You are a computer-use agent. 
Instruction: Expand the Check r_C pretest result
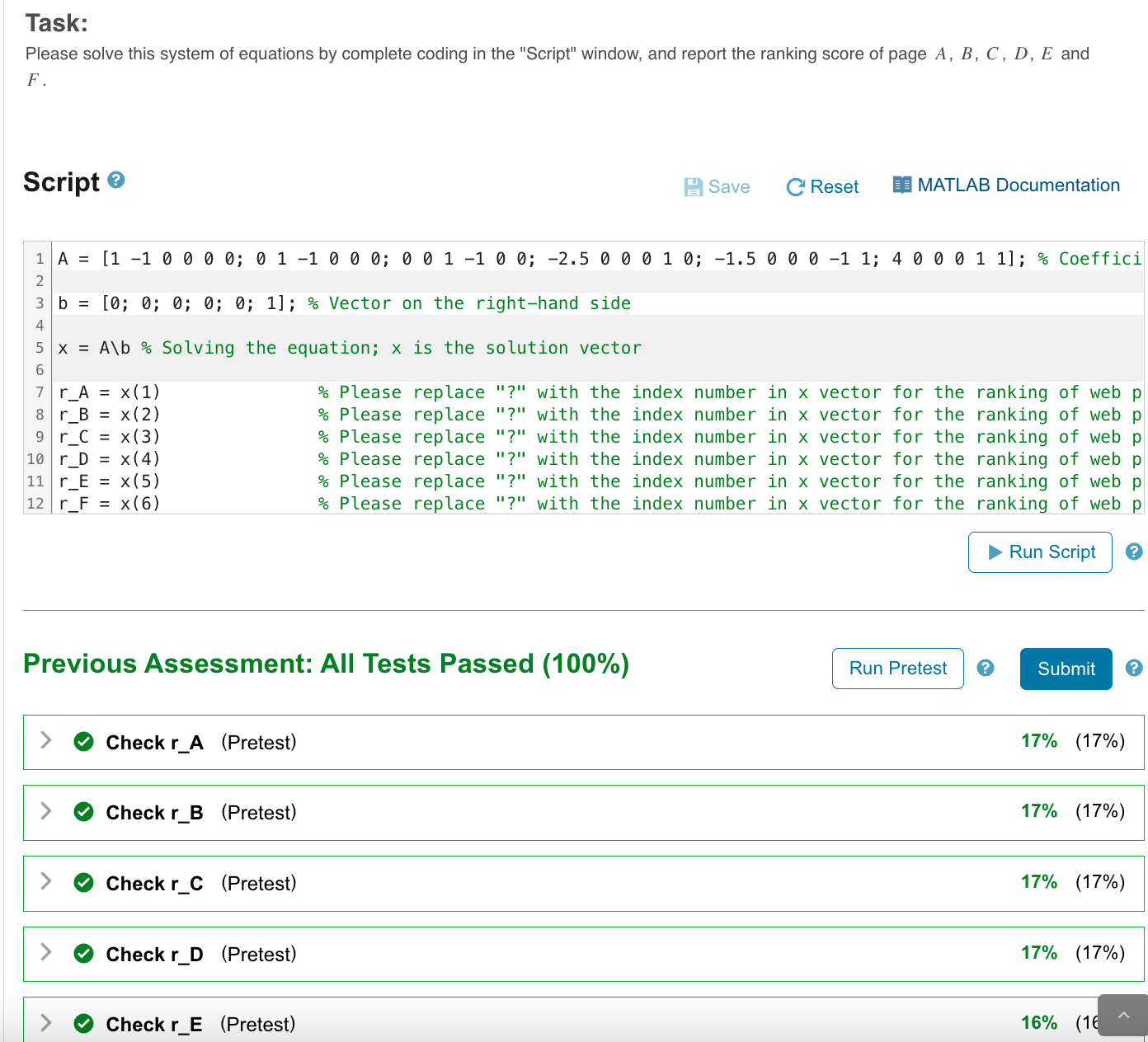[46, 882]
